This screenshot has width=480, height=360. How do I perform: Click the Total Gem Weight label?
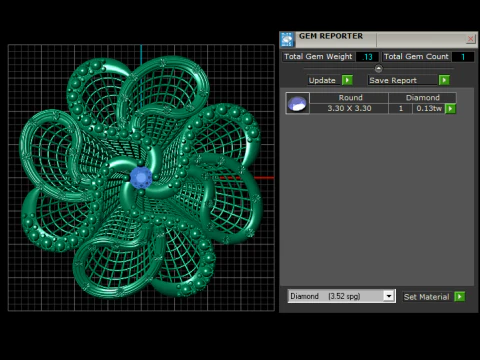tap(318, 57)
